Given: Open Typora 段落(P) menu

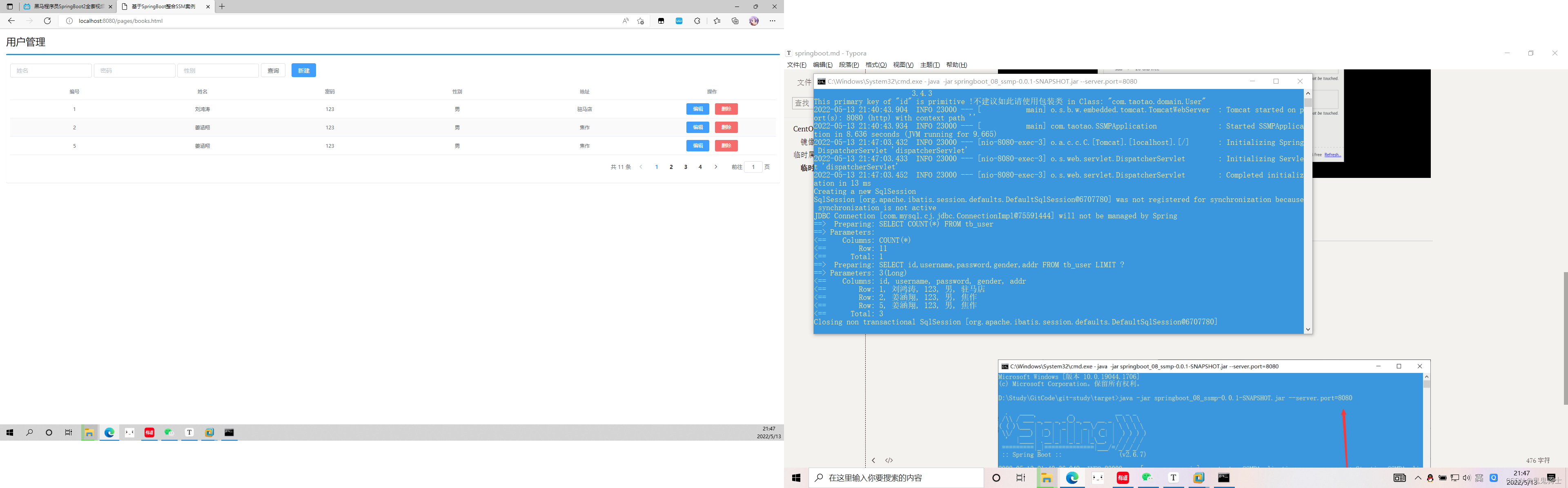Looking at the screenshot, I should pos(849,65).
